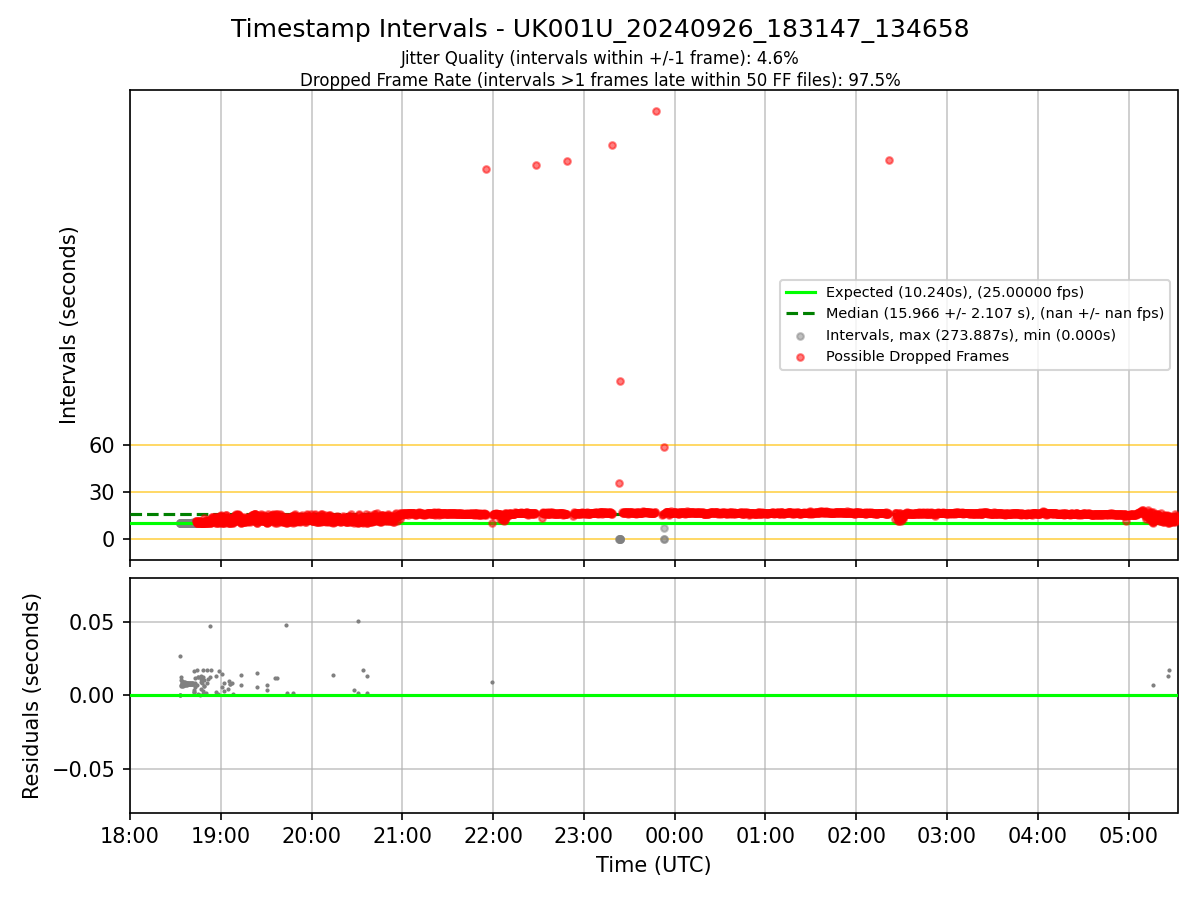This screenshot has width=1200, height=900.
Task: Select the Dropped Frame Rate 97.5% subtitle line
Action: click(600, 80)
